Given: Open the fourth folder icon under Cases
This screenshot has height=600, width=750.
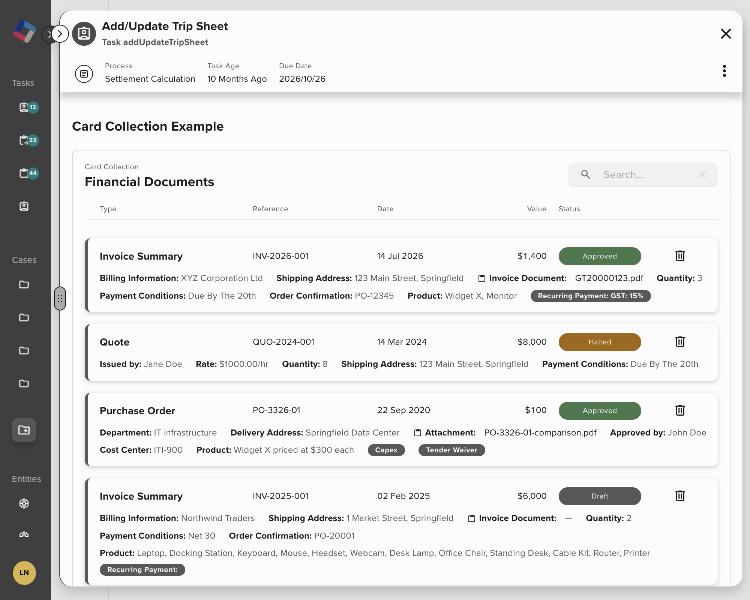Looking at the screenshot, I should pos(24,384).
